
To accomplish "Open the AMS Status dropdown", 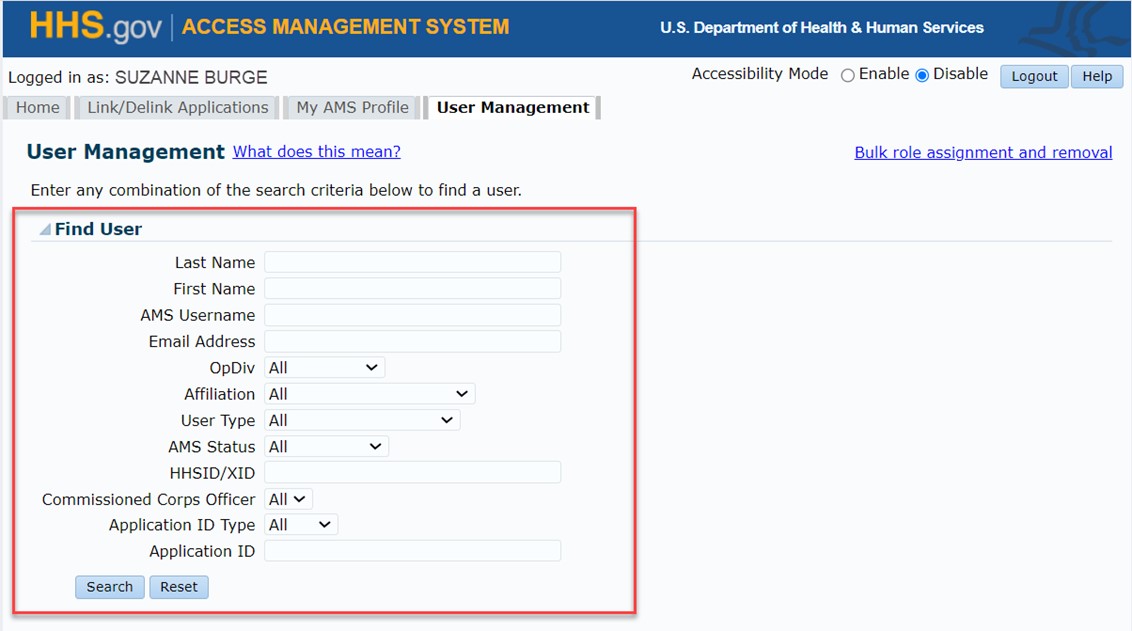I will tap(326, 447).
